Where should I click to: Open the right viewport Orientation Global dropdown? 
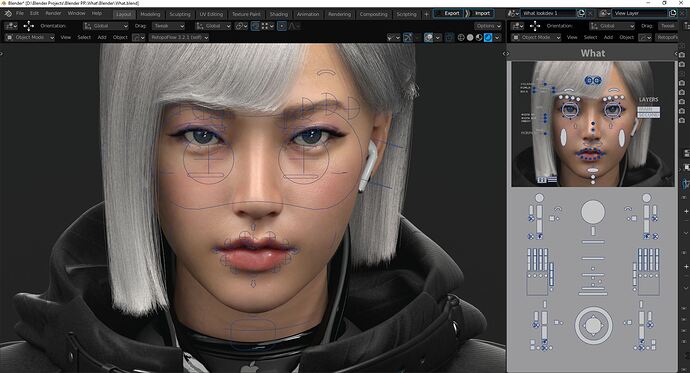tap(612, 26)
